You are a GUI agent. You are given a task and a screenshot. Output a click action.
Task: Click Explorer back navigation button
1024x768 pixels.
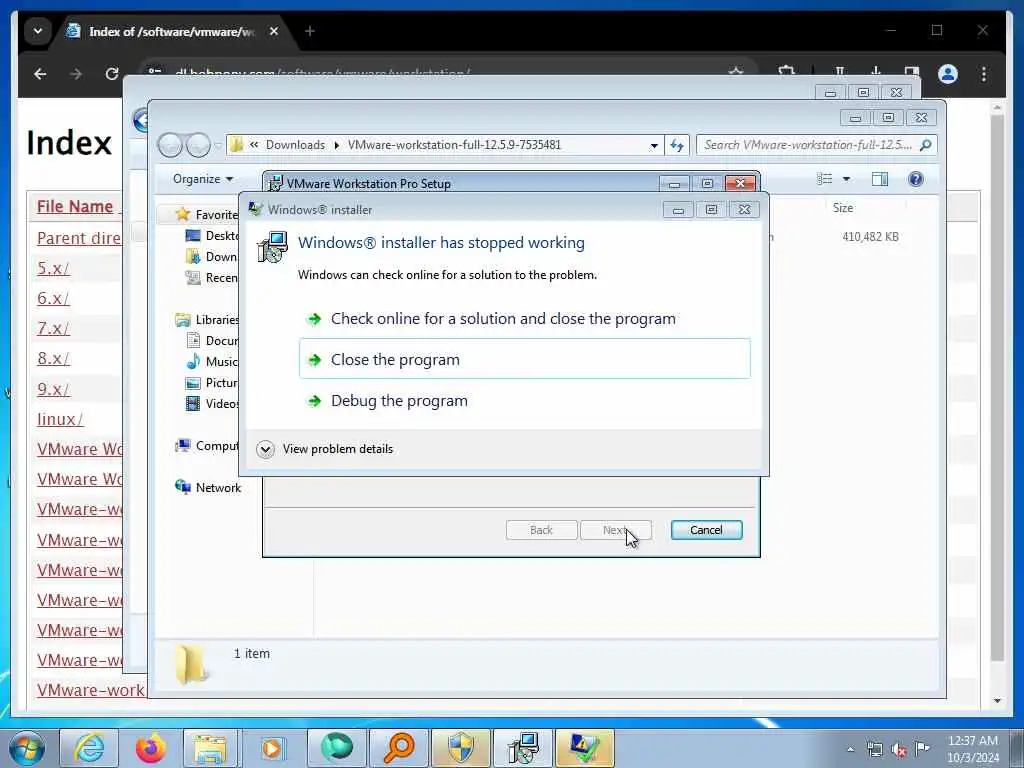tap(170, 145)
